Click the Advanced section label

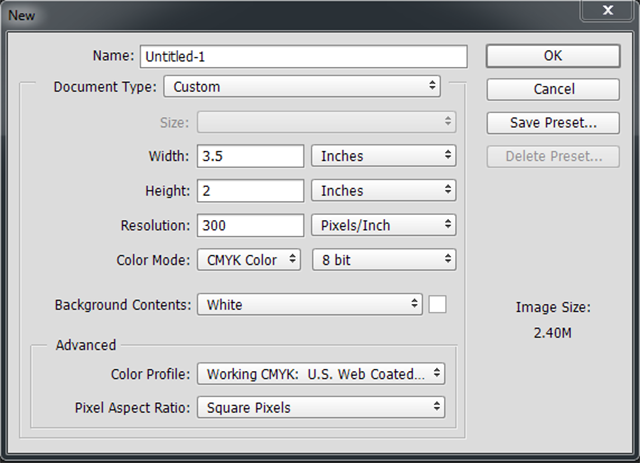pos(86,345)
